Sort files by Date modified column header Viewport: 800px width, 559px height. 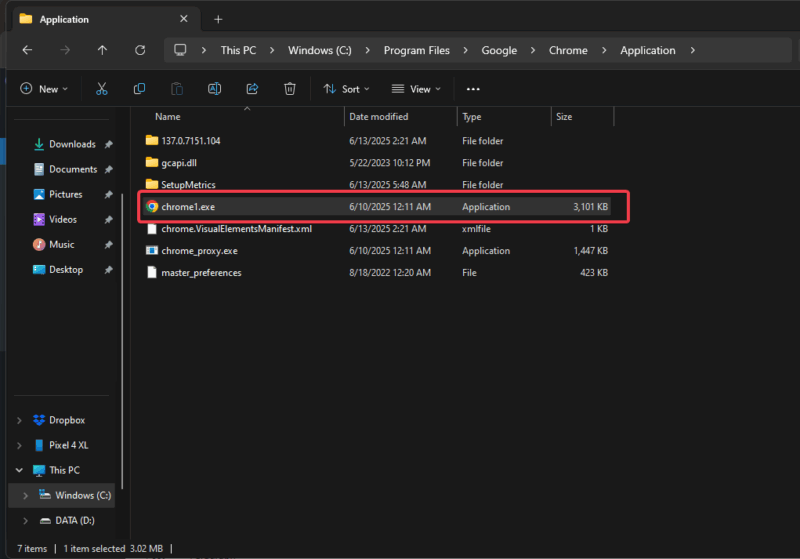coord(378,117)
